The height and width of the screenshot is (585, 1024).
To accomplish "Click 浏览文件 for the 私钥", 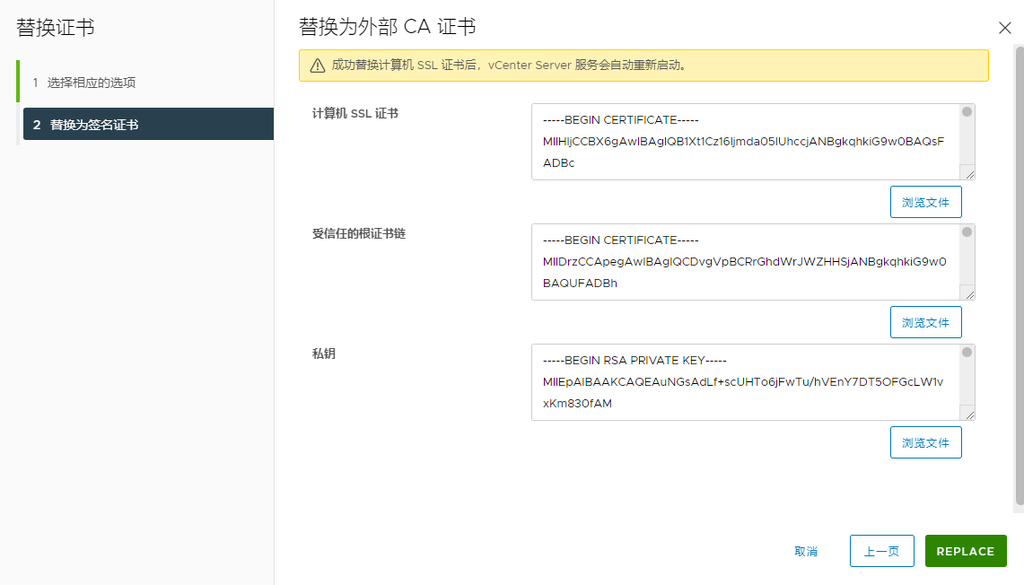I will [925, 442].
